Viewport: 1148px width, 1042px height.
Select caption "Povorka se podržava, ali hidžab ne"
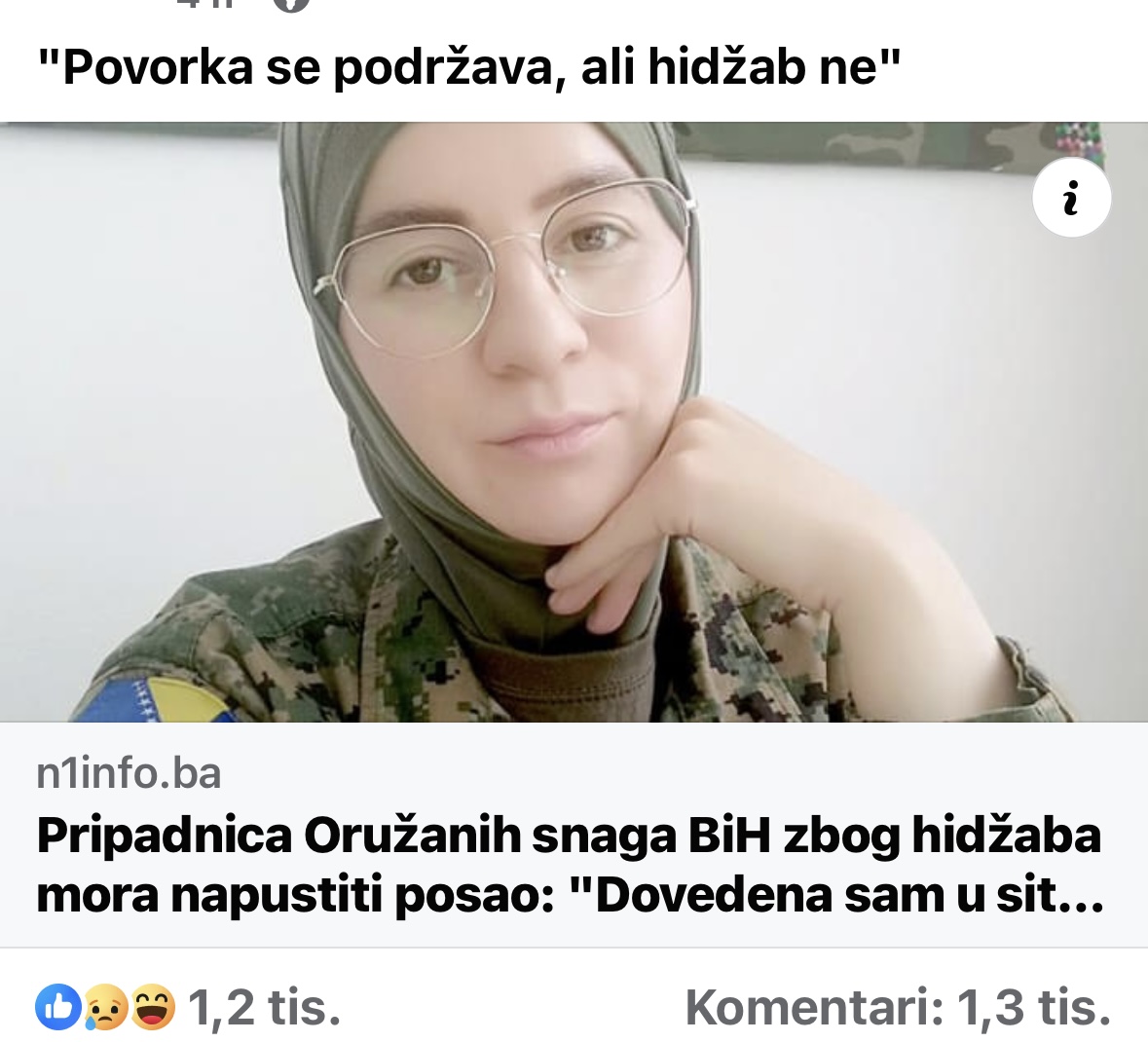(468, 67)
